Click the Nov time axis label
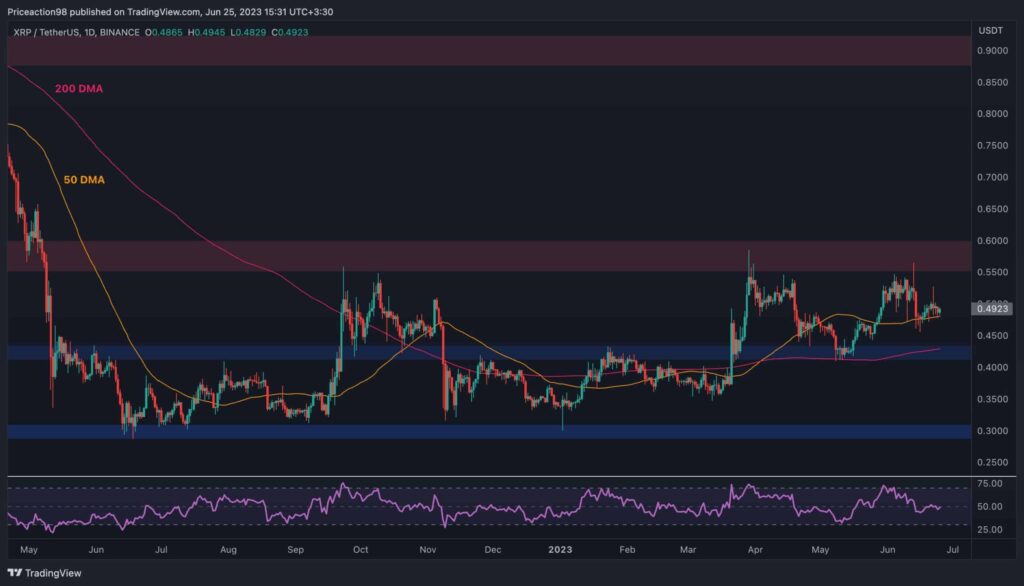The width and height of the screenshot is (1024, 586). pyautogui.click(x=428, y=549)
